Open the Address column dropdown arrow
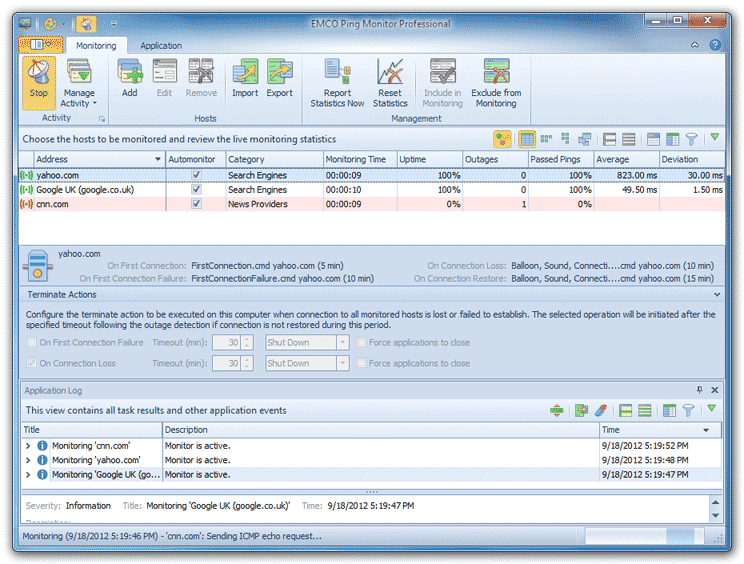The width and height of the screenshot is (744, 564). click(158, 159)
